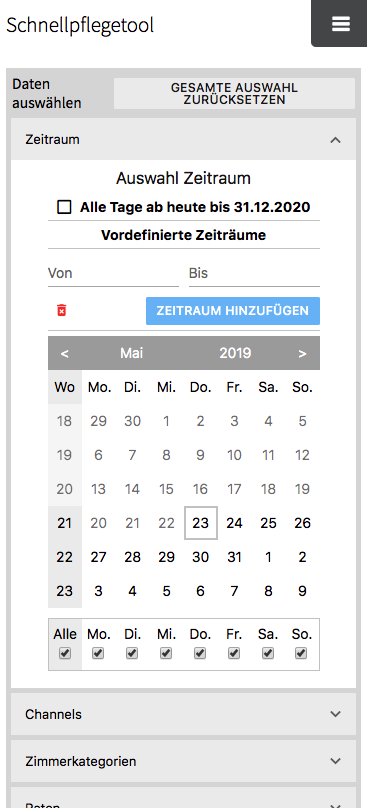The width and height of the screenshot is (367, 808).
Task: Uncheck the Sa. weekday checkbox
Action: click(x=268, y=653)
